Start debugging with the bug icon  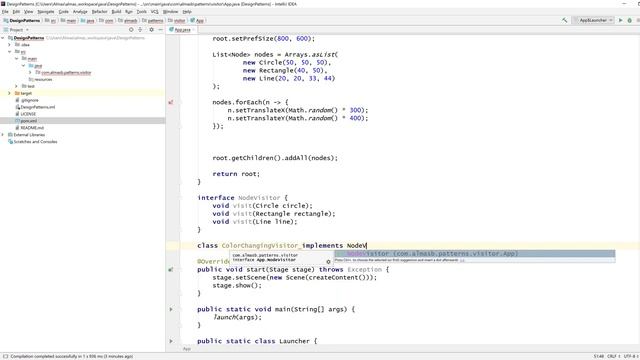(x=629, y=20)
